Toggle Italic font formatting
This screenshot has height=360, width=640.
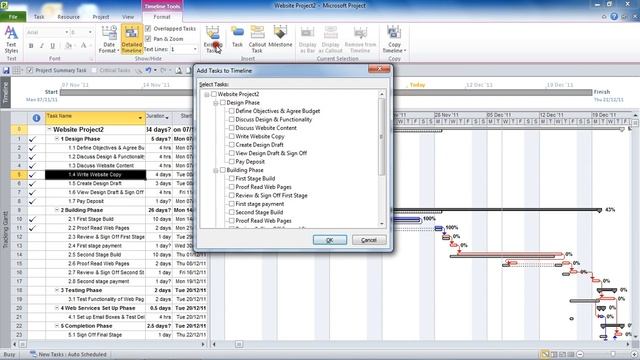coord(42,46)
